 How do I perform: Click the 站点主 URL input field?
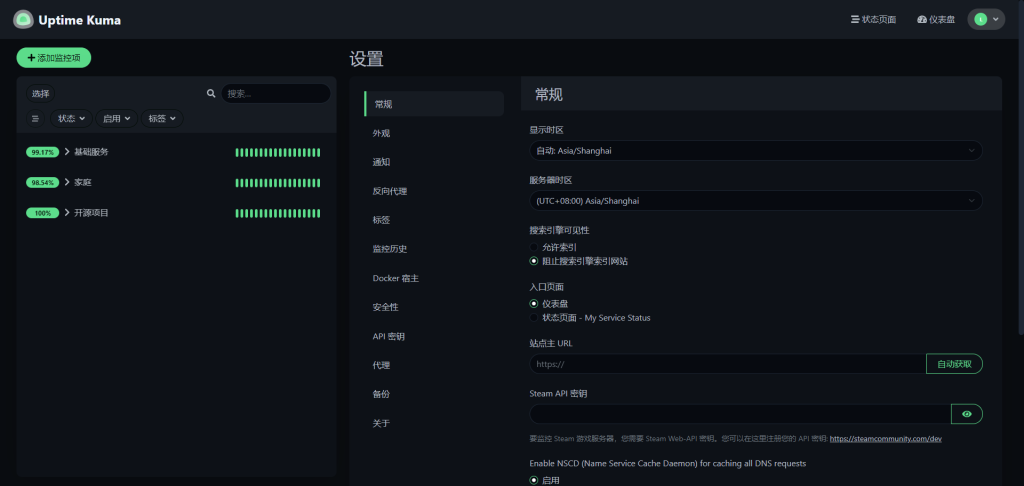(x=727, y=364)
